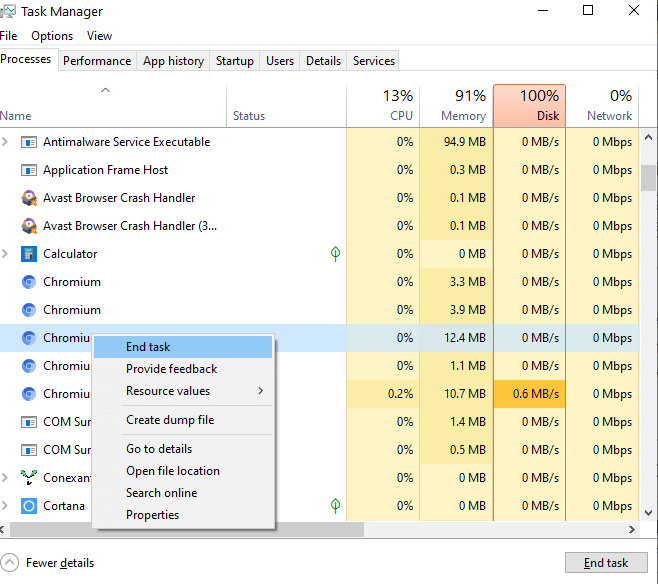Click the Chromium icon with 3.3 MB memory
The width and height of the screenshot is (658, 584).
tap(29, 282)
